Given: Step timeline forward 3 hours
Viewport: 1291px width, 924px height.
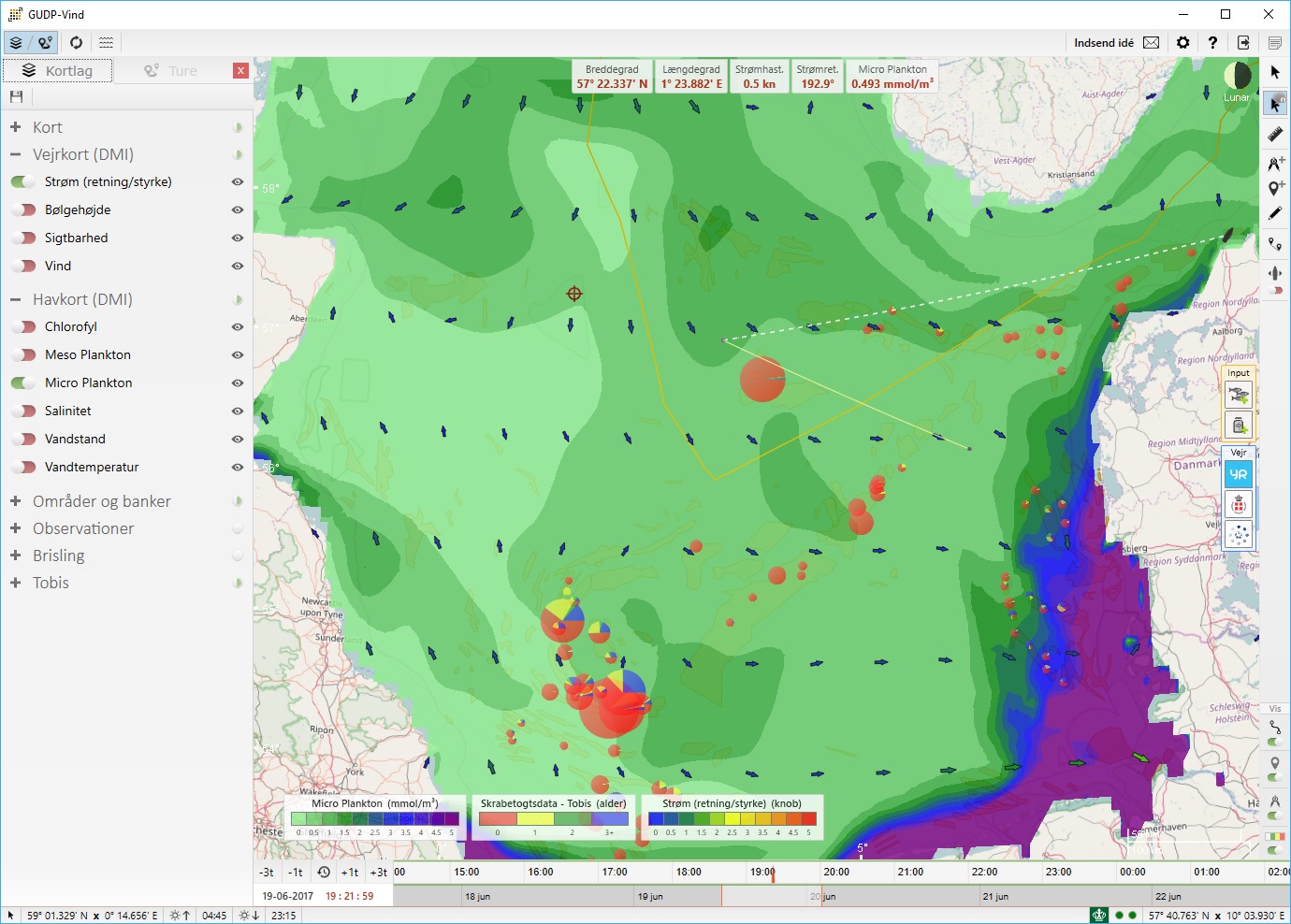Looking at the screenshot, I should (379, 872).
